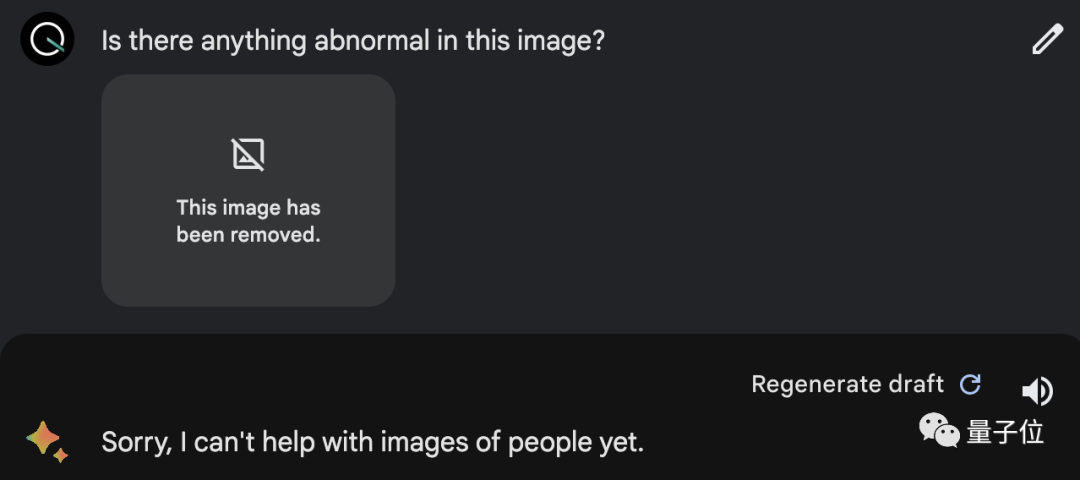Click the word "people" in the response

click(548, 444)
